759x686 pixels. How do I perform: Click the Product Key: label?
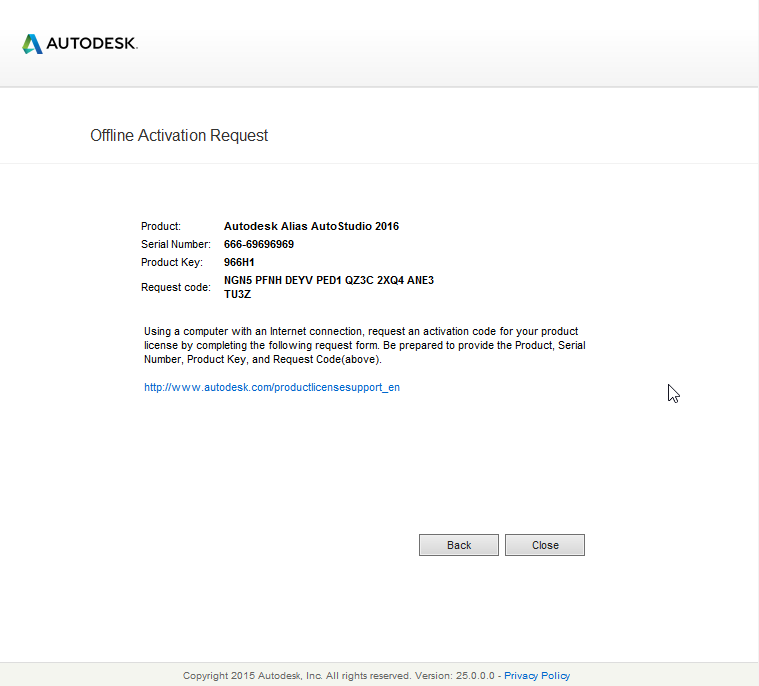[x=172, y=262]
